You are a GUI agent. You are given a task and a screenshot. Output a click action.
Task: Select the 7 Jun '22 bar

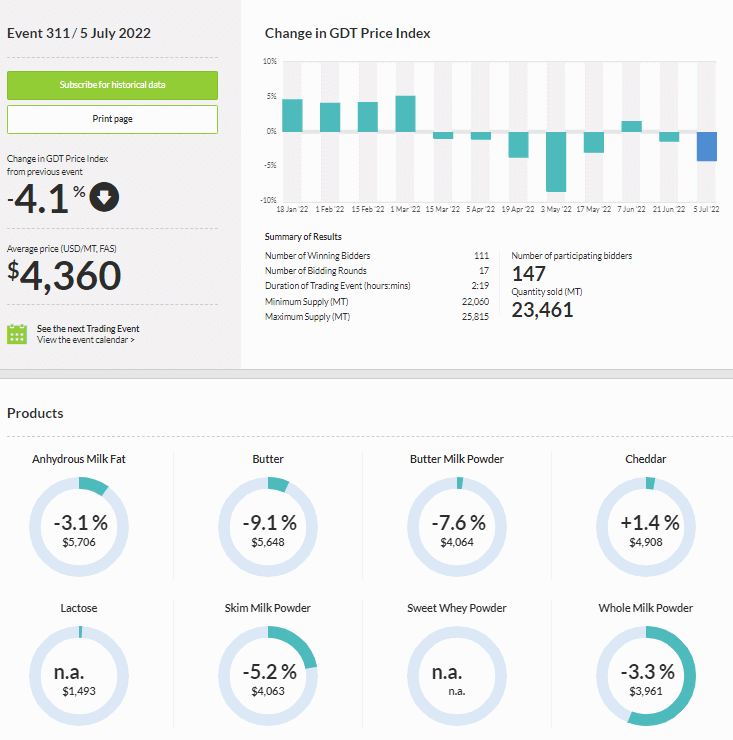(632, 126)
